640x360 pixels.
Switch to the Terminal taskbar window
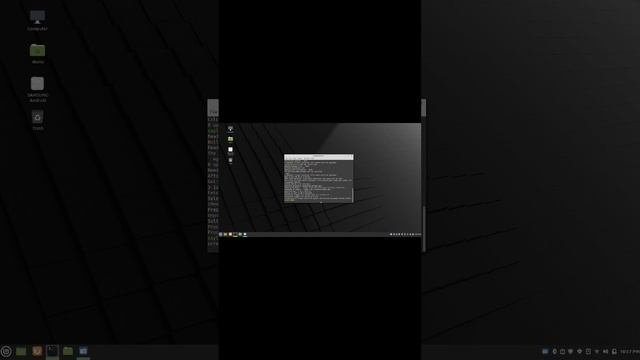coord(52,351)
